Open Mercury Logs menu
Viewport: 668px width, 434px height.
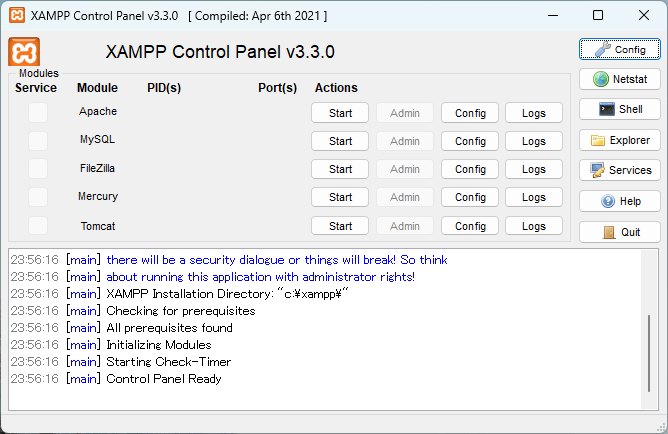[534, 197]
